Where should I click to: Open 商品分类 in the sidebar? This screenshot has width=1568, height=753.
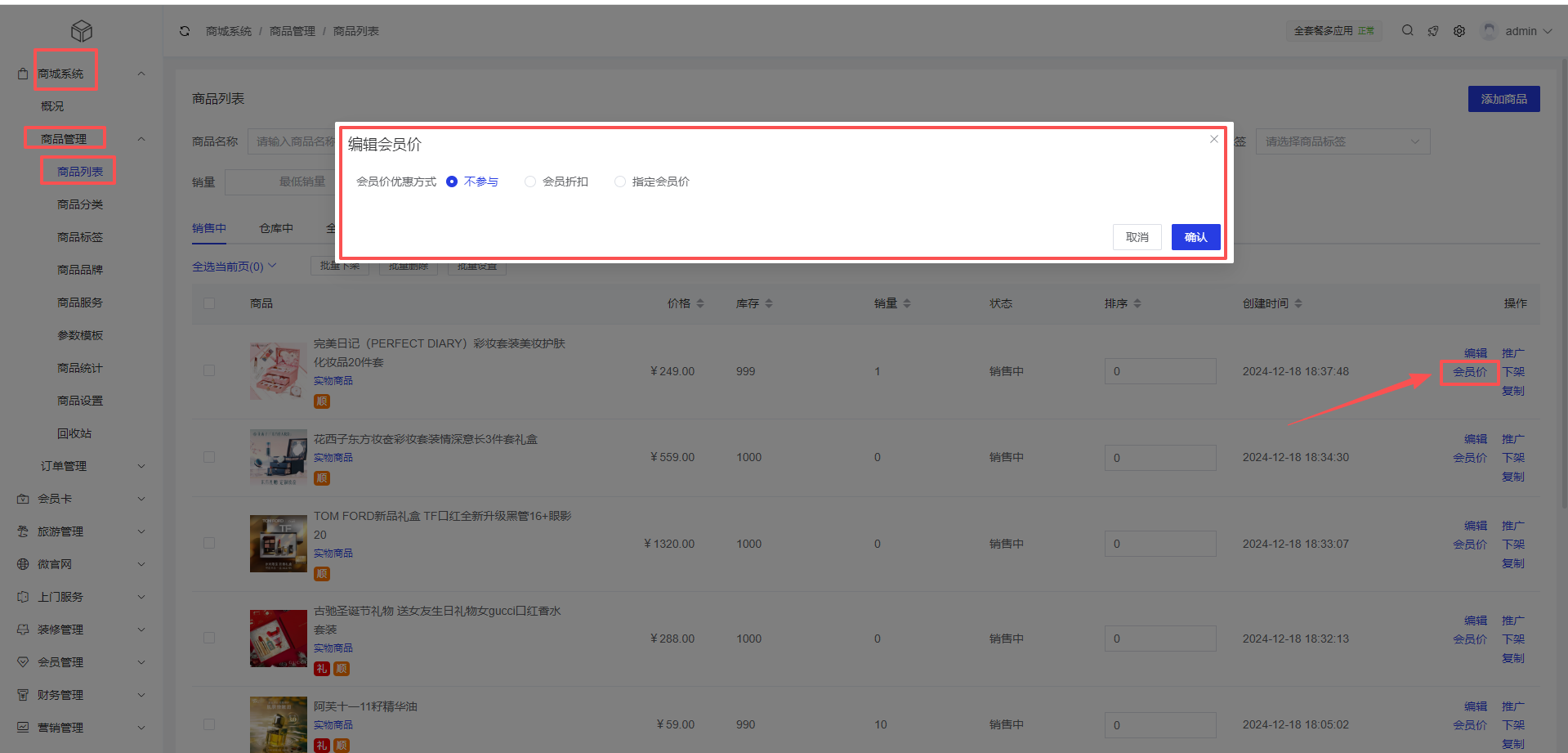point(80,204)
